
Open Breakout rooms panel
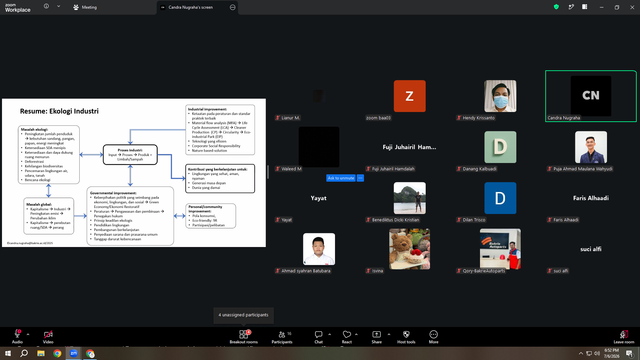(244, 337)
